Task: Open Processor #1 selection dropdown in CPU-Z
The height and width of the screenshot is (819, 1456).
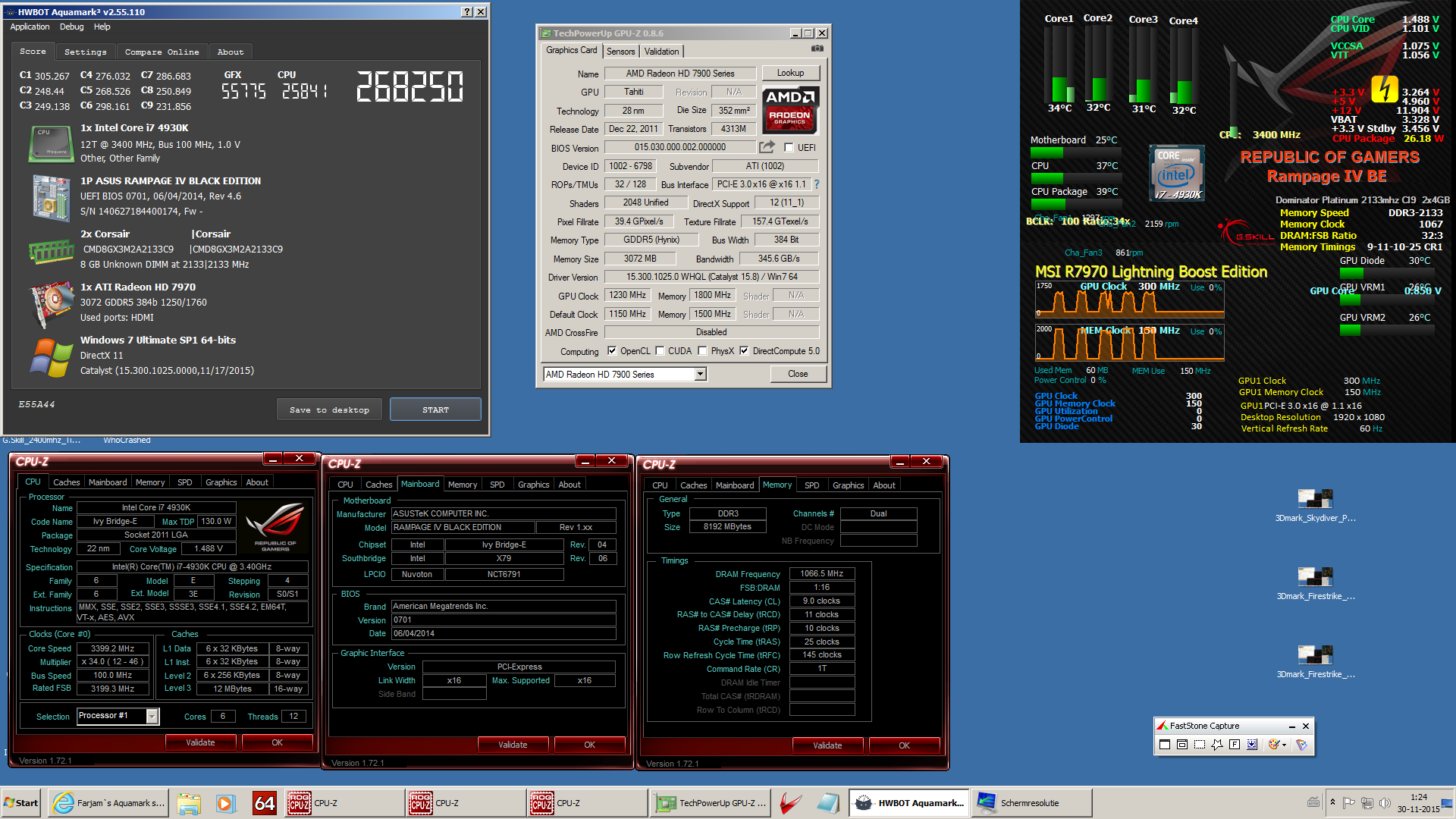Action: [x=152, y=716]
